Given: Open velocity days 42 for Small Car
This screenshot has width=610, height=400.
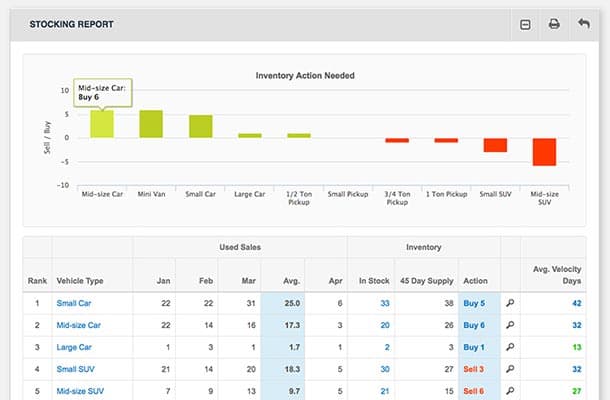Looking at the screenshot, I should pos(577,303).
